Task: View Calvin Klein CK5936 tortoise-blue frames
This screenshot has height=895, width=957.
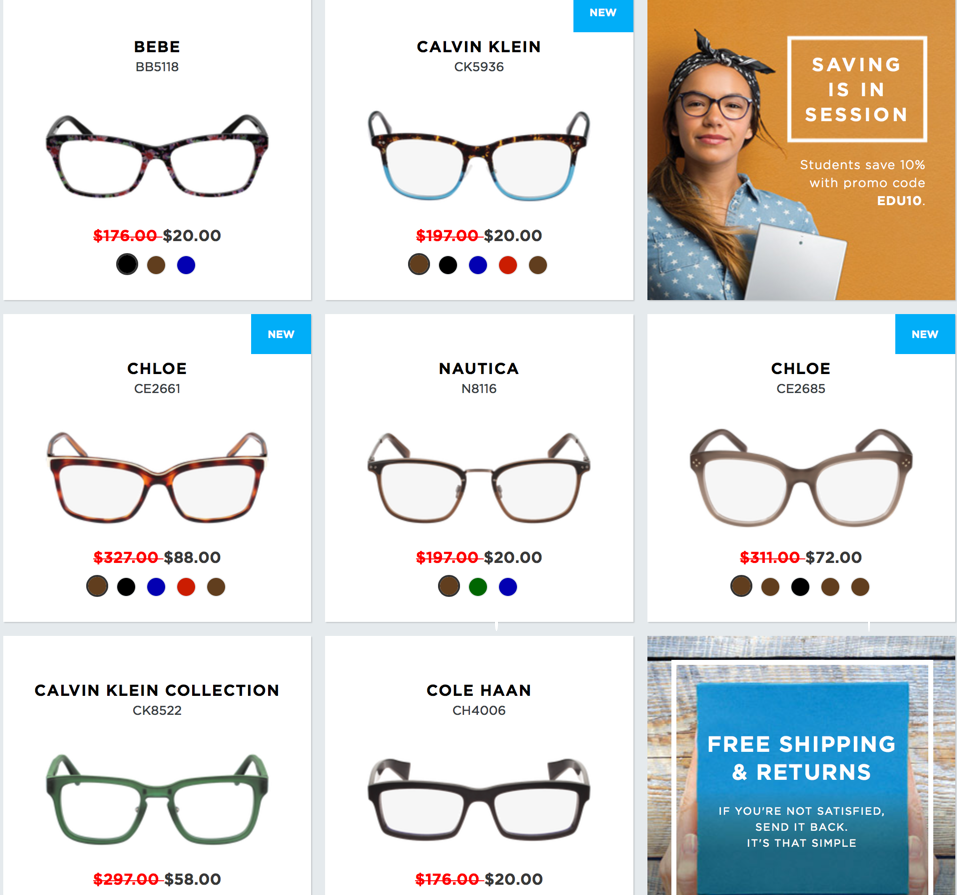Action: coord(479,155)
